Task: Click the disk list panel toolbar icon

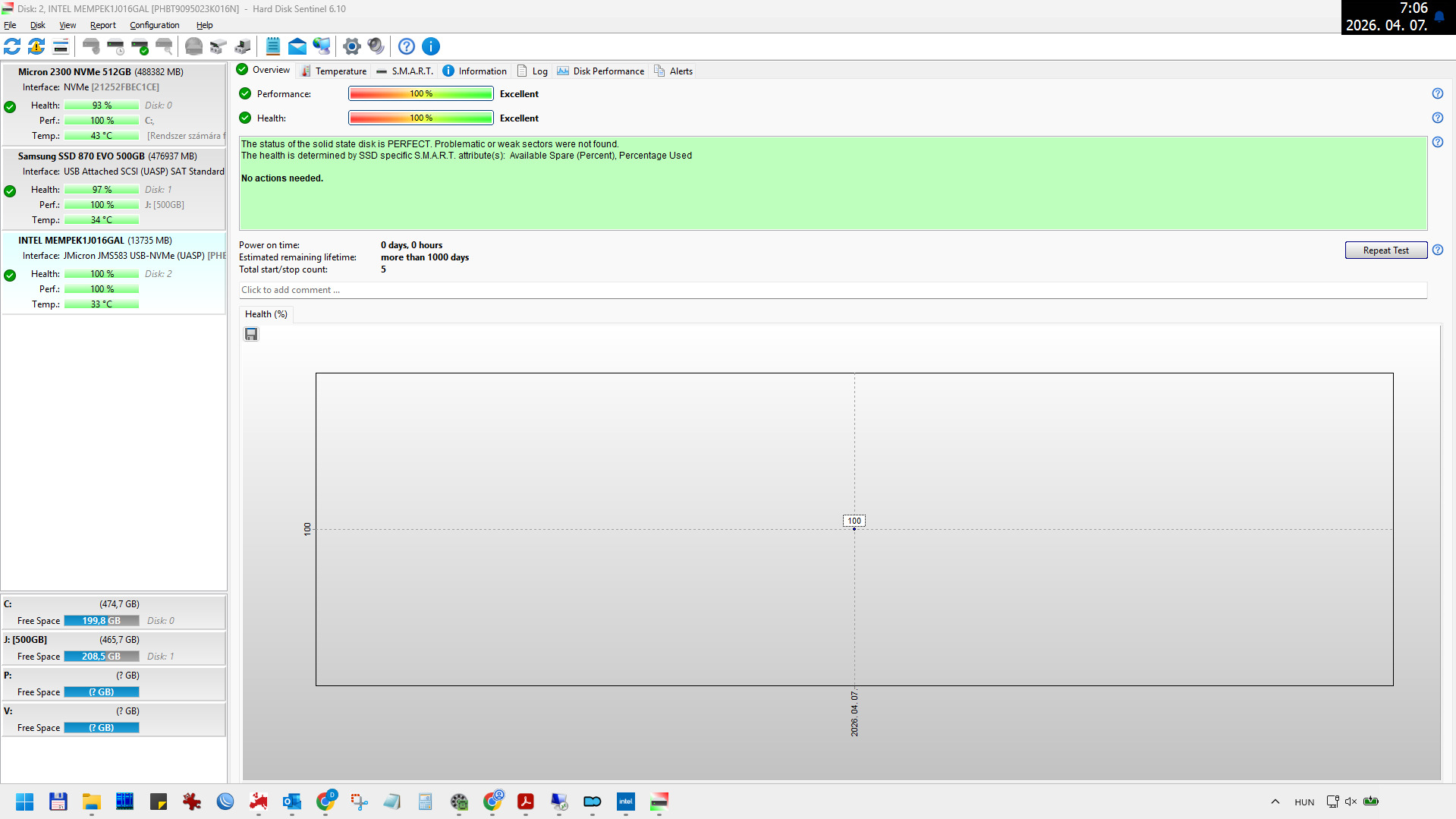Action: click(61, 46)
